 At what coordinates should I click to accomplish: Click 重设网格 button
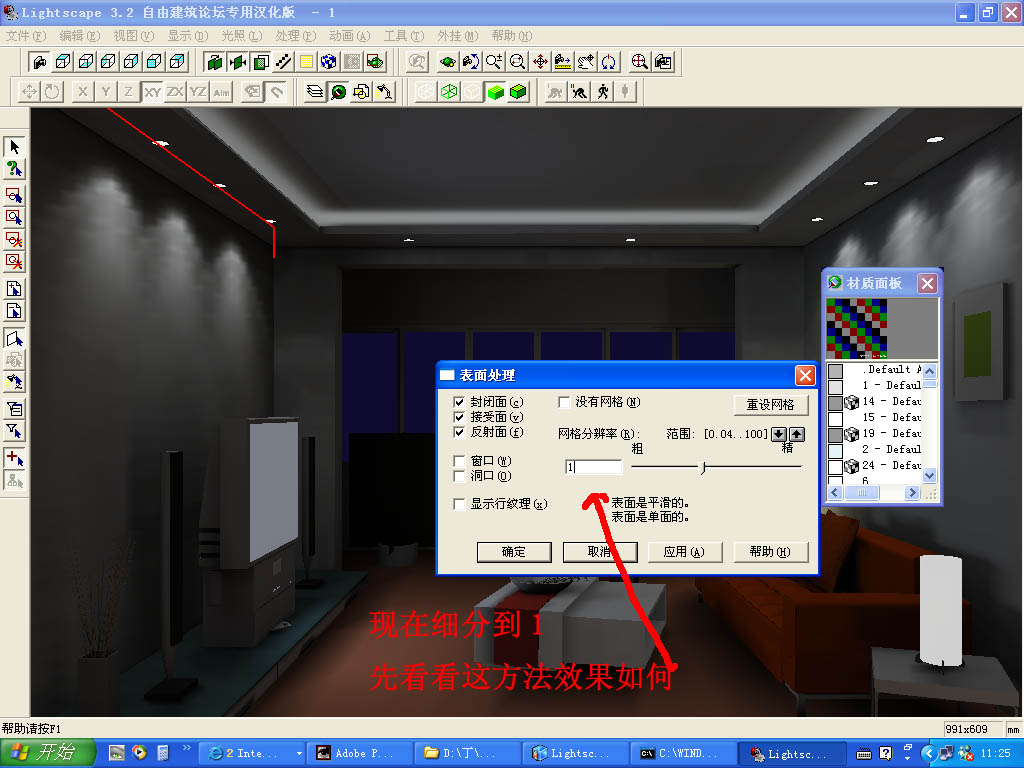[x=771, y=405]
